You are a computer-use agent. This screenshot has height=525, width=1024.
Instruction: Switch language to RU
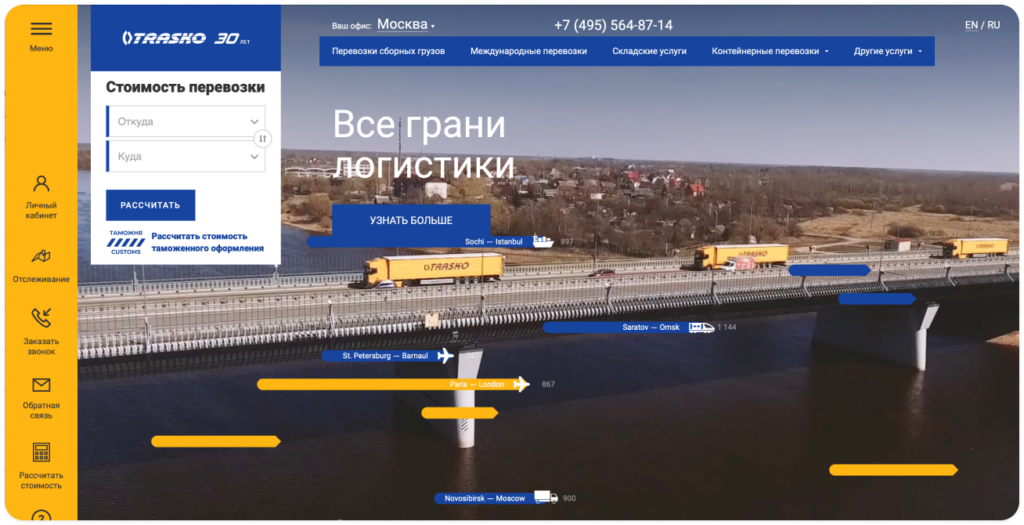(993, 25)
